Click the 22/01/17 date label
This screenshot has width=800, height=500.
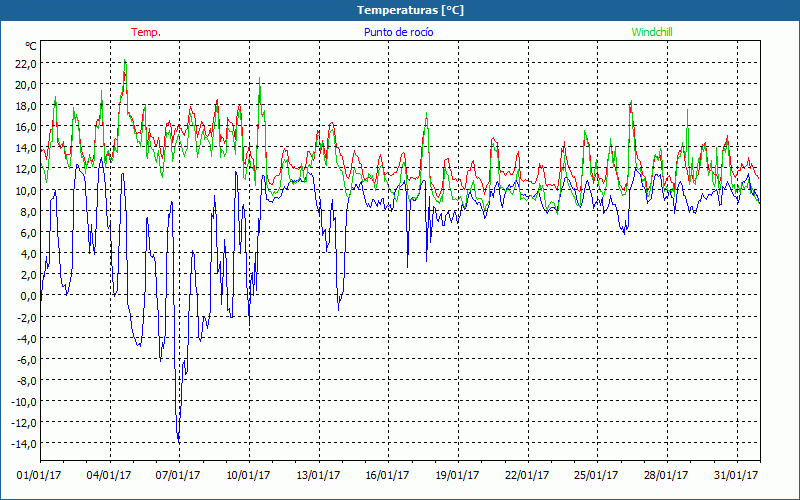(527, 476)
